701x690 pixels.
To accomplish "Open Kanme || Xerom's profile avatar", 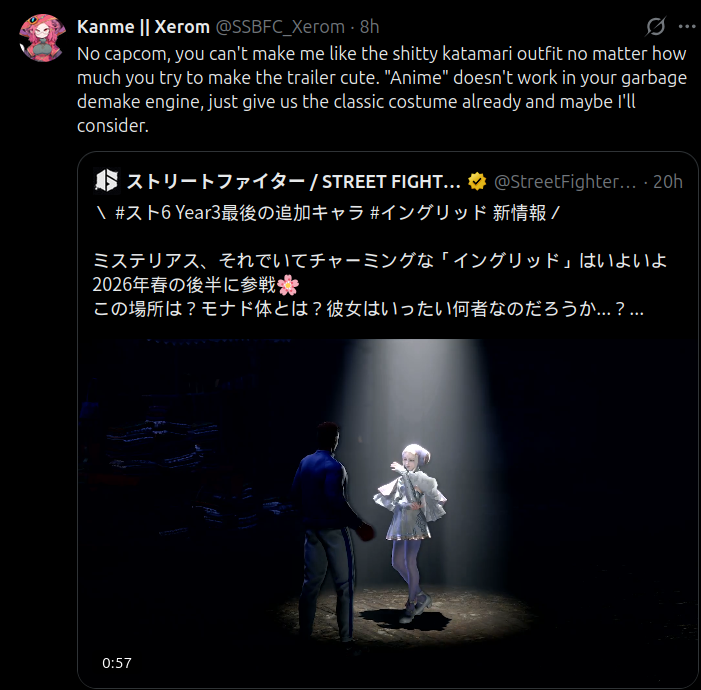I will [x=42, y=38].
